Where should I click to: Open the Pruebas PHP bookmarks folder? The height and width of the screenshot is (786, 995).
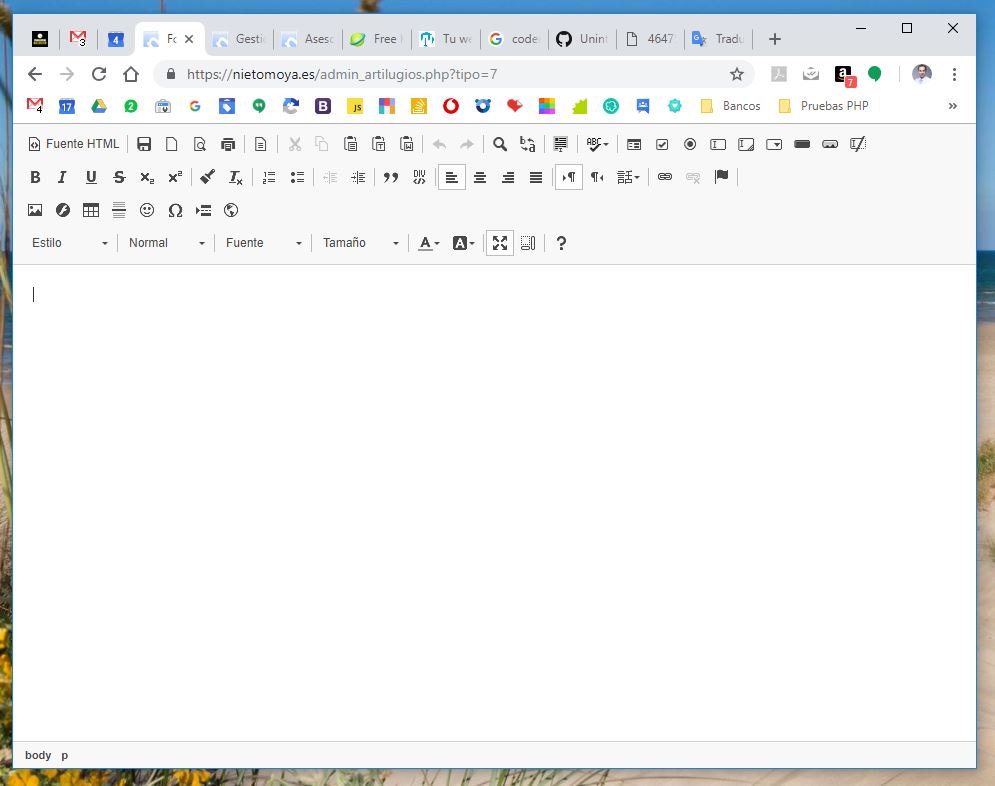click(824, 106)
